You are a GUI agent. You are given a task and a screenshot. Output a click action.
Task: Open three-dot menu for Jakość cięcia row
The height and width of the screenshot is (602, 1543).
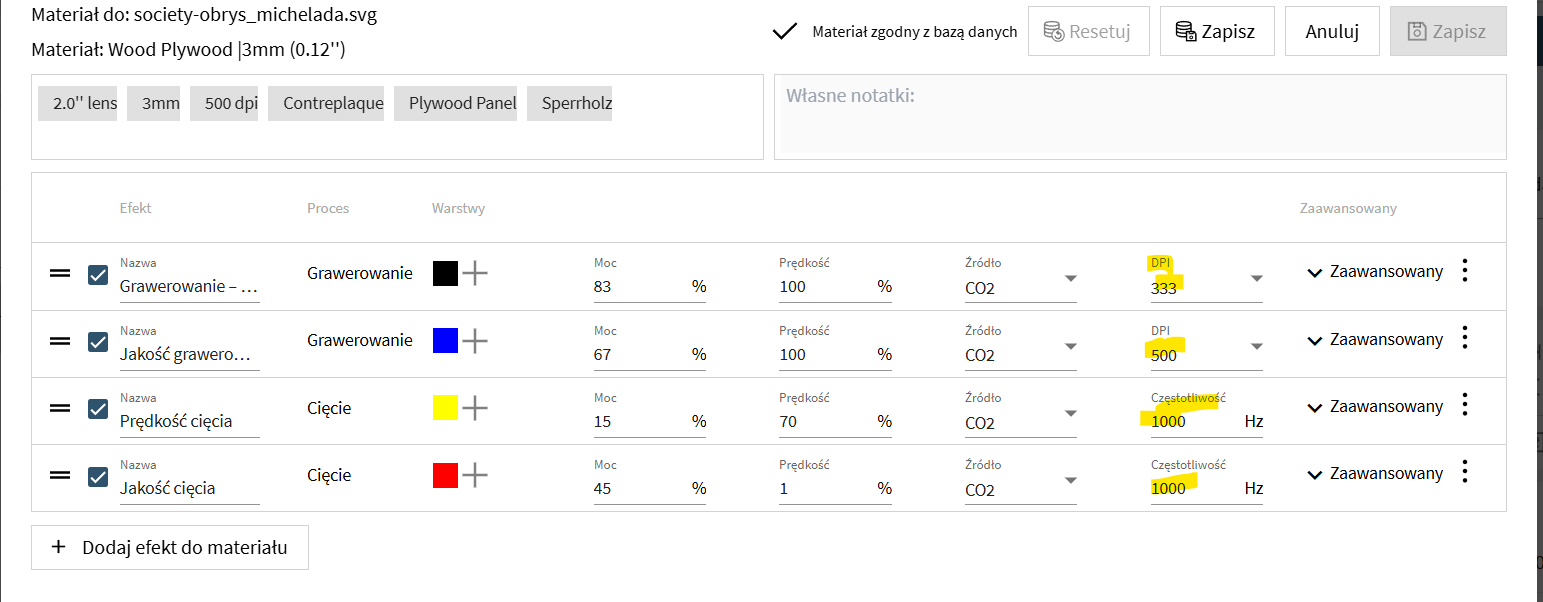pos(1465,473)
